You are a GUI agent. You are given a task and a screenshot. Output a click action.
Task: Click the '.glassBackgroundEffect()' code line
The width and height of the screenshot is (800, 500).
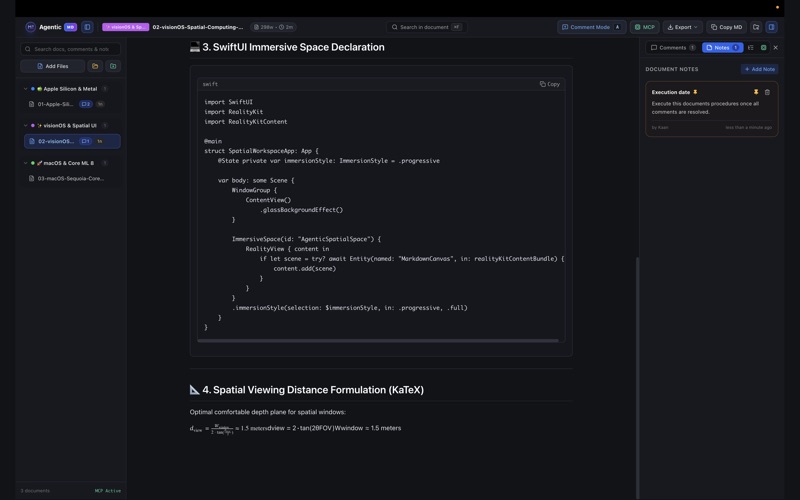click(302, 210)
